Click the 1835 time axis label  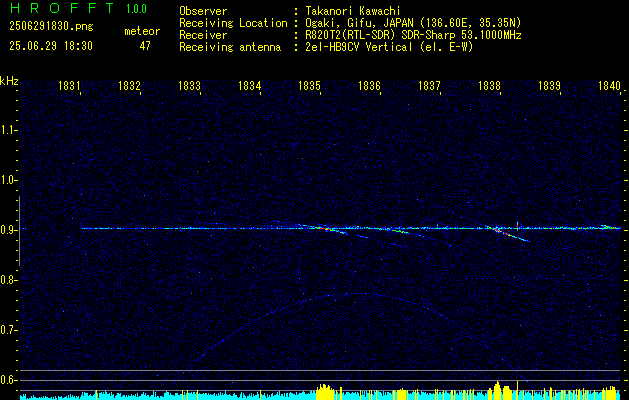point(309,85)
